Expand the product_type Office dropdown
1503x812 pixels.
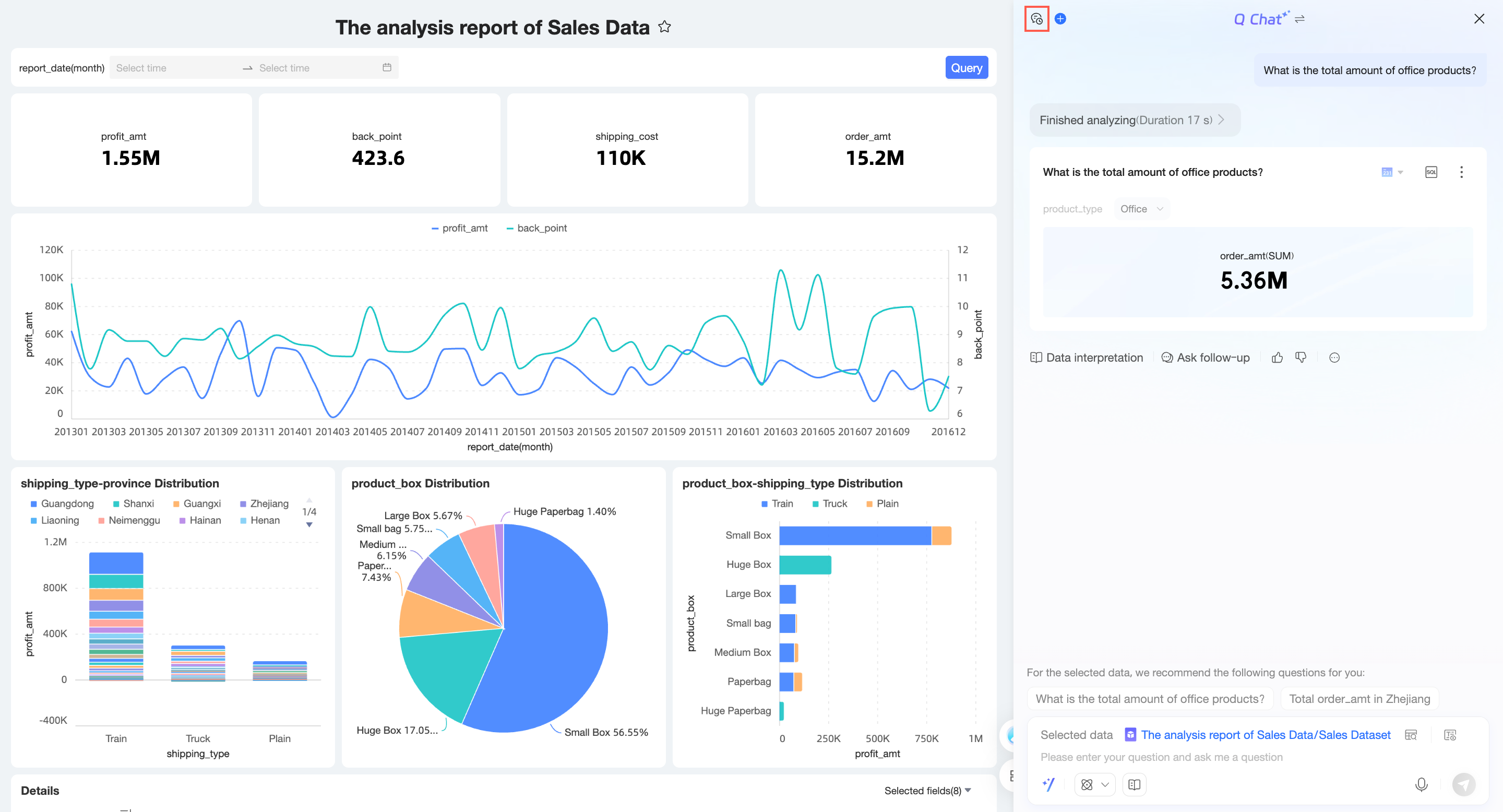[1141, 209]
